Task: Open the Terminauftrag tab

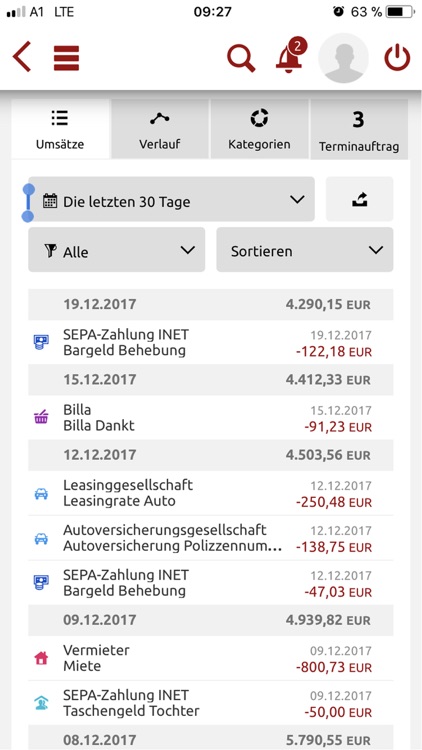Action: [x=359, y=129]
